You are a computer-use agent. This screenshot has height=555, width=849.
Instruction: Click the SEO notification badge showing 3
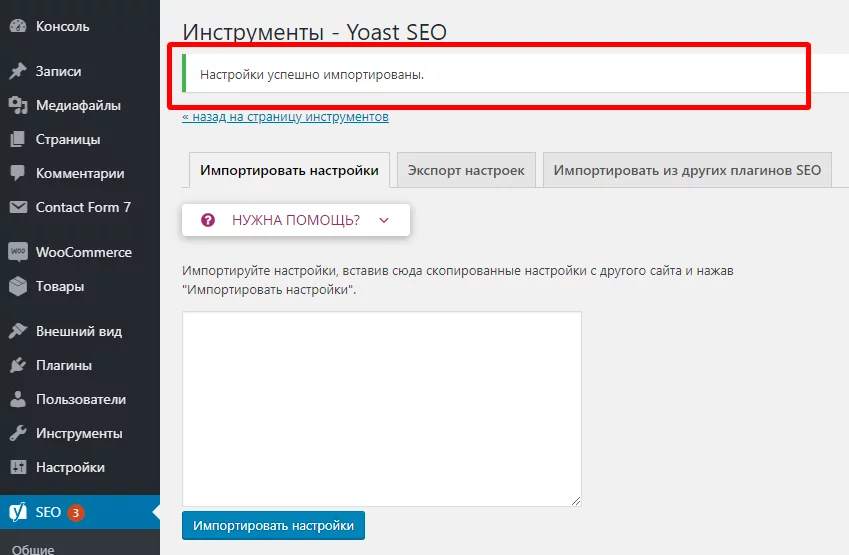(76, 512)
